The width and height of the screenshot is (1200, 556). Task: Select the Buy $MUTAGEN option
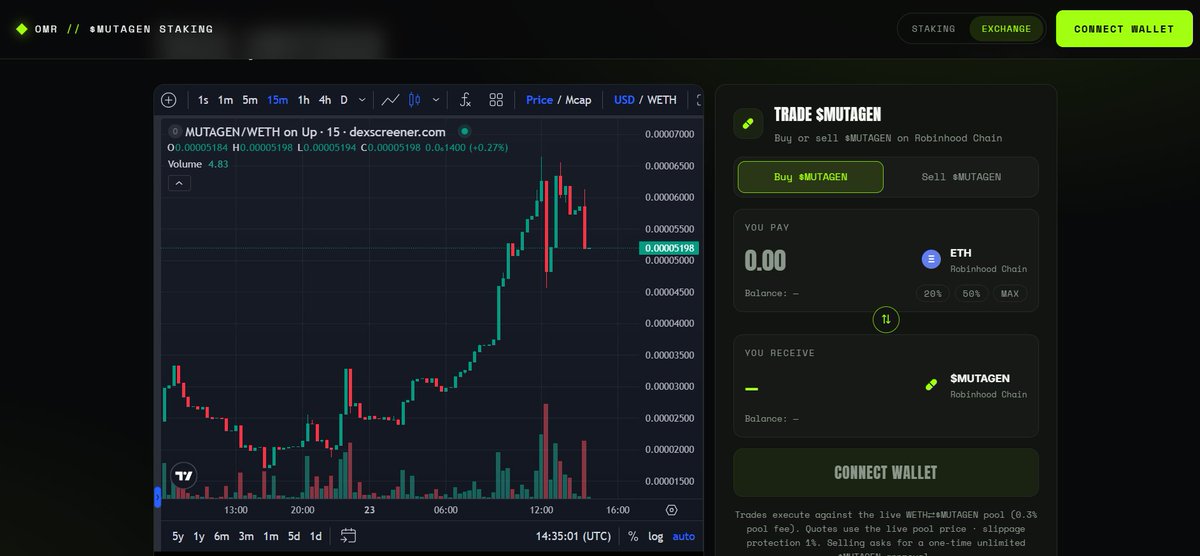tap(811, 177)
